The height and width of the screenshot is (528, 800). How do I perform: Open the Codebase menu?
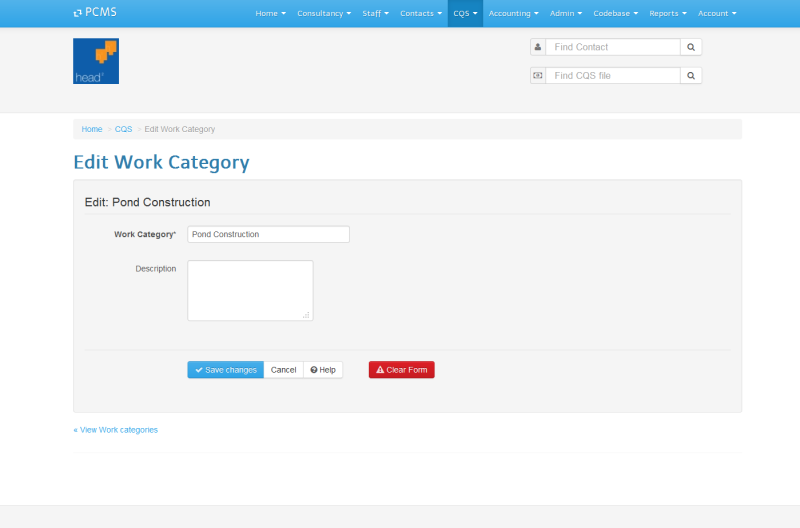click(615, 13)
